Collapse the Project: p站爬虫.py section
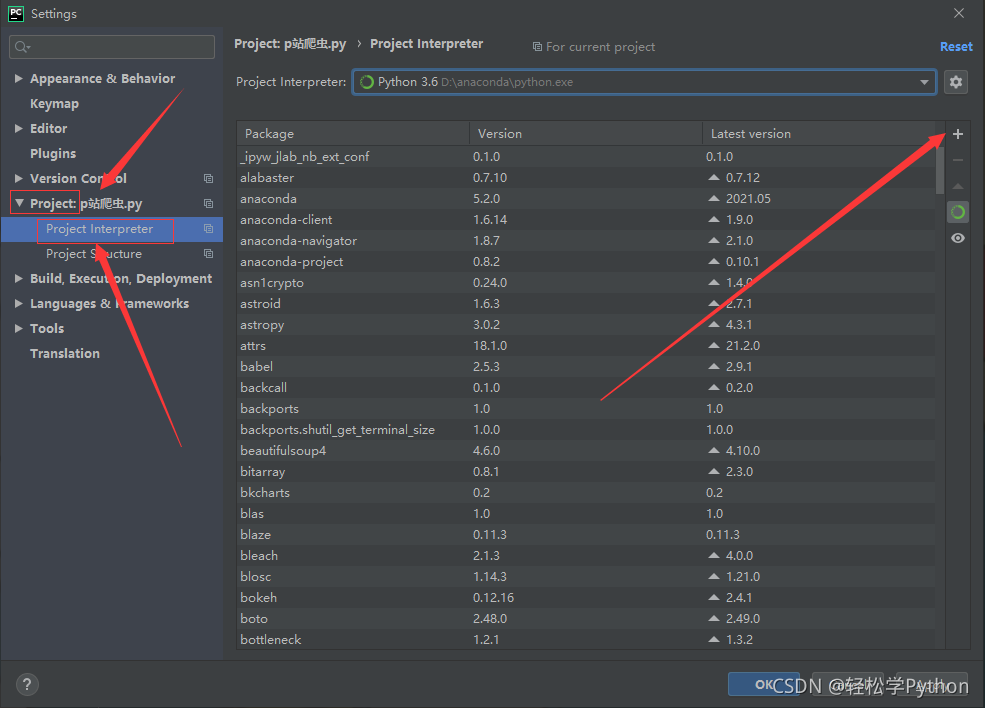 [x=19, y=203]
